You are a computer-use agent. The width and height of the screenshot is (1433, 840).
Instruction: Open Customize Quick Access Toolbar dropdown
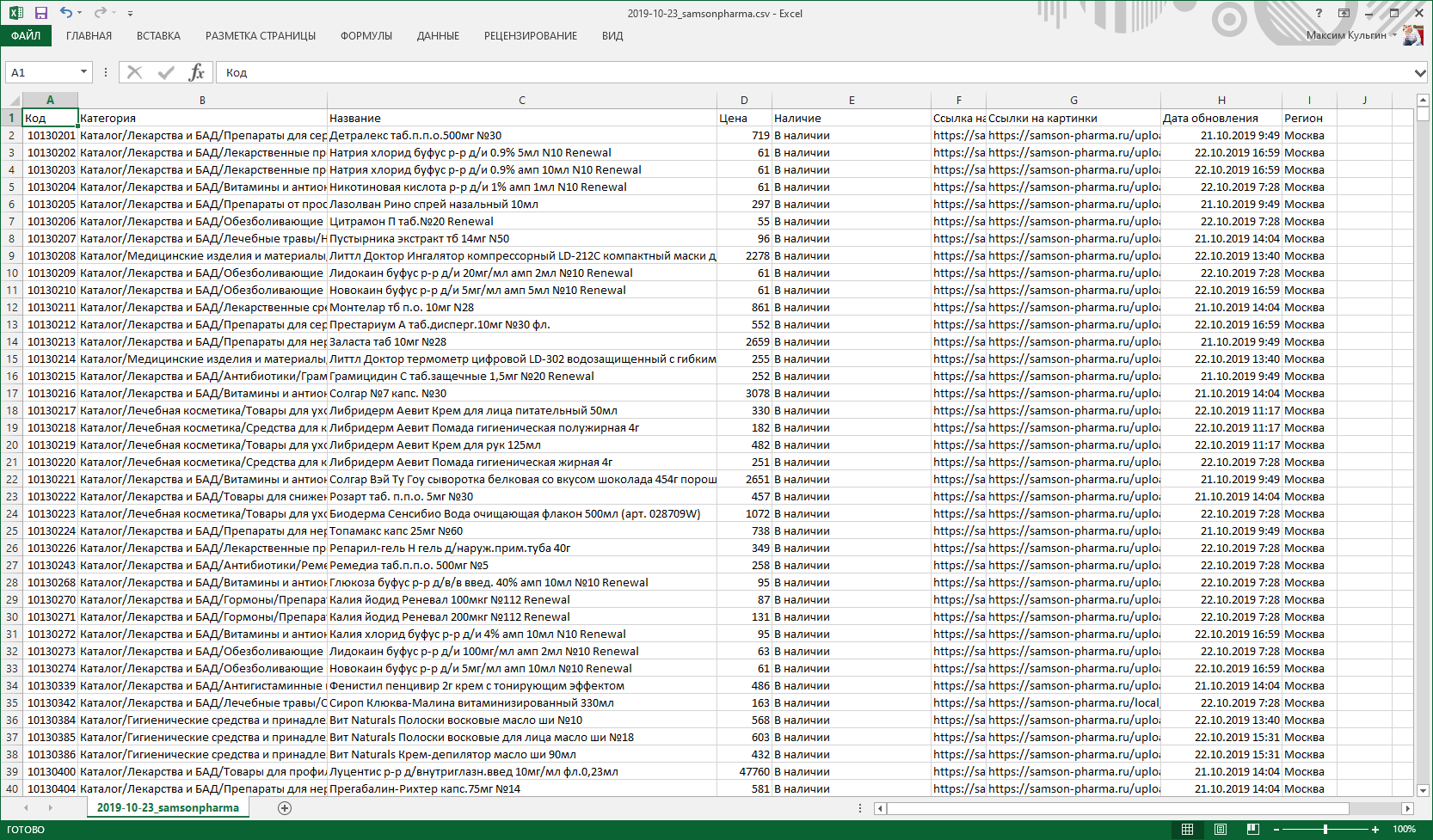[130, 13]
